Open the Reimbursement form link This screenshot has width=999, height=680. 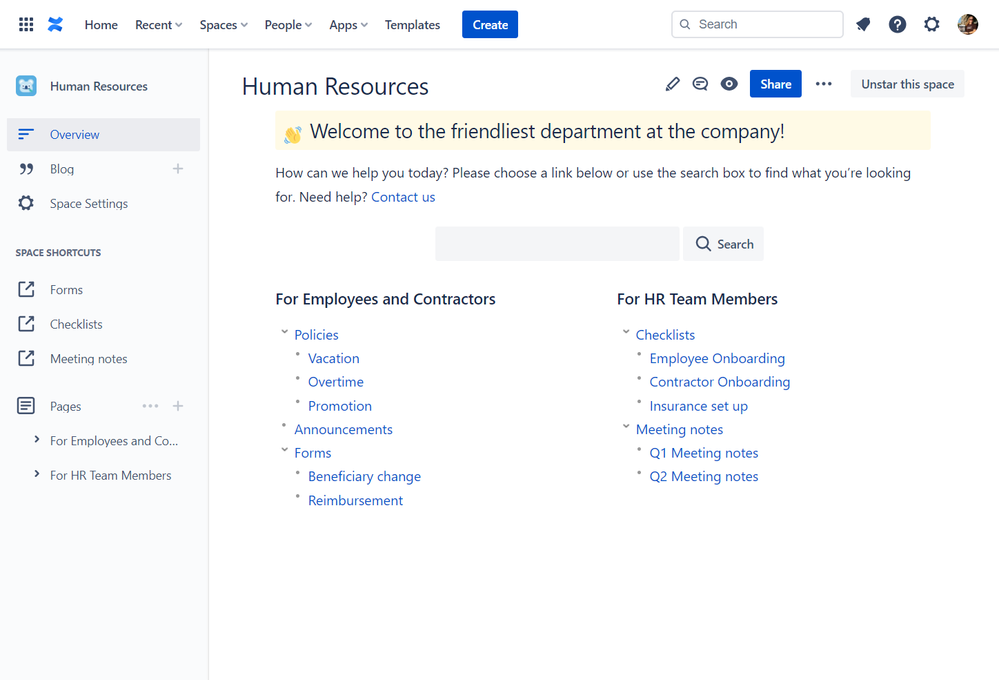tap(355, 500)
